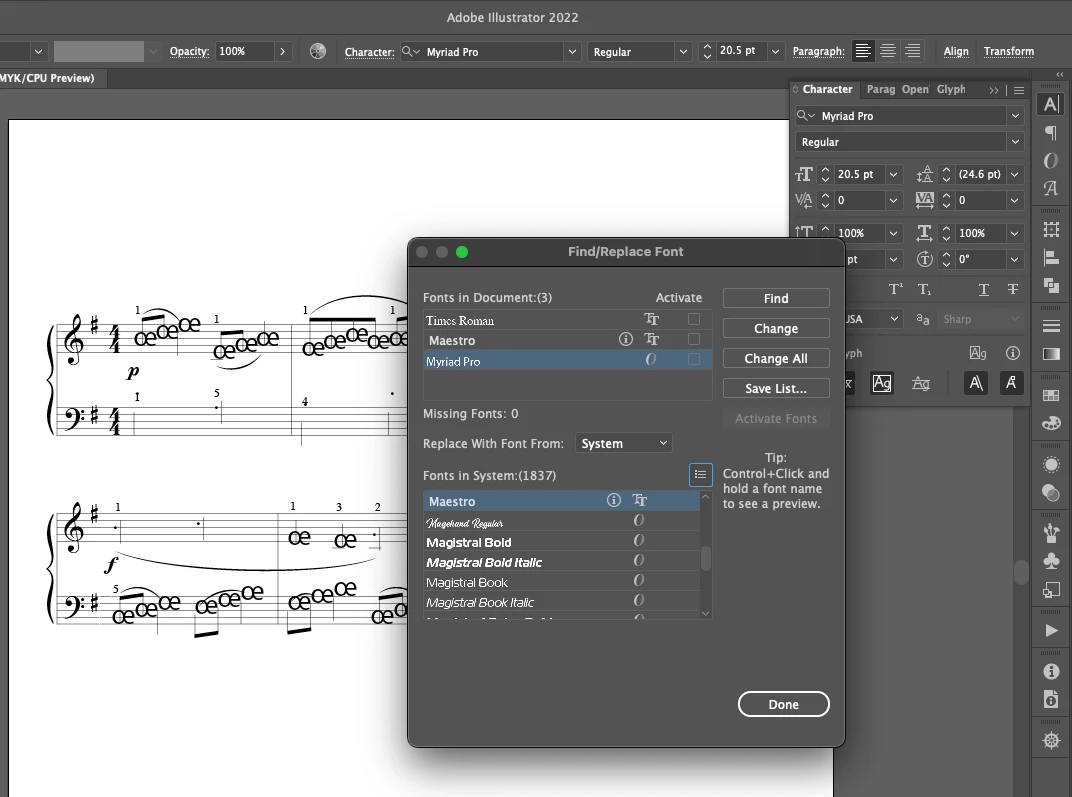The image size is (1072, 797).
Task: Toggle right paragraph alignment in control bar
Action: pos(912,51)
